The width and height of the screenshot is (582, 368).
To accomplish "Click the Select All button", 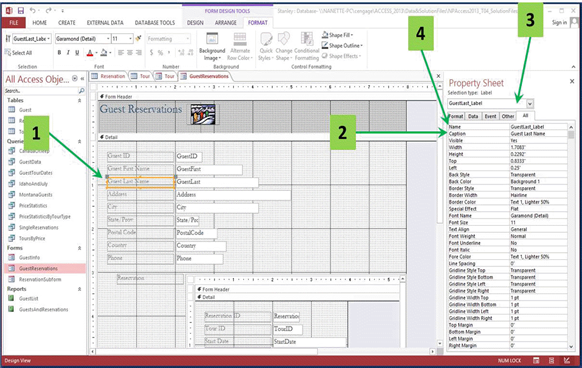I will coord(19,53).
